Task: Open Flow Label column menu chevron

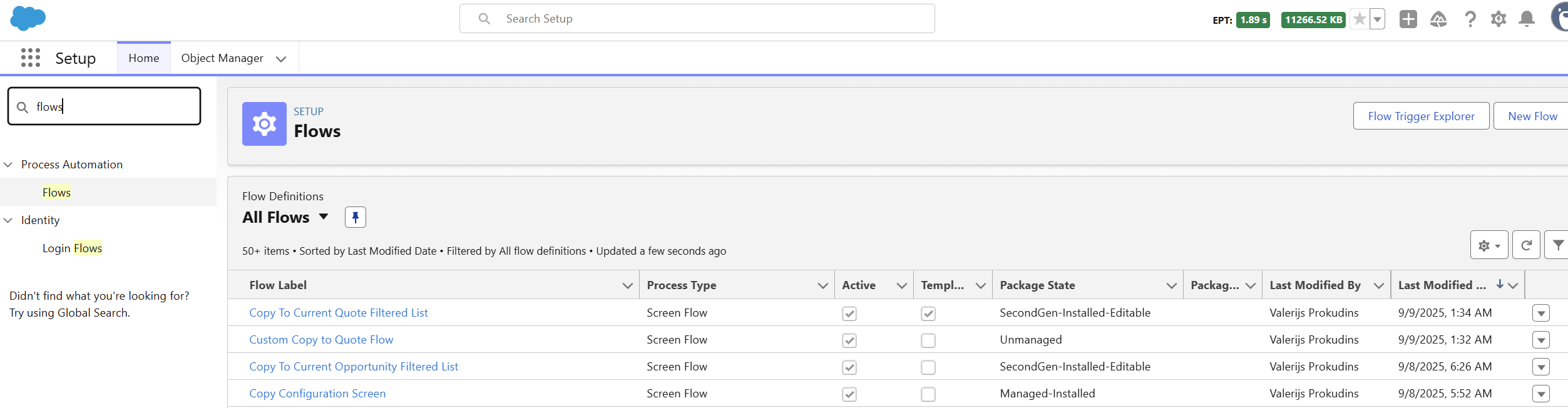Action: tap(627, 285)
